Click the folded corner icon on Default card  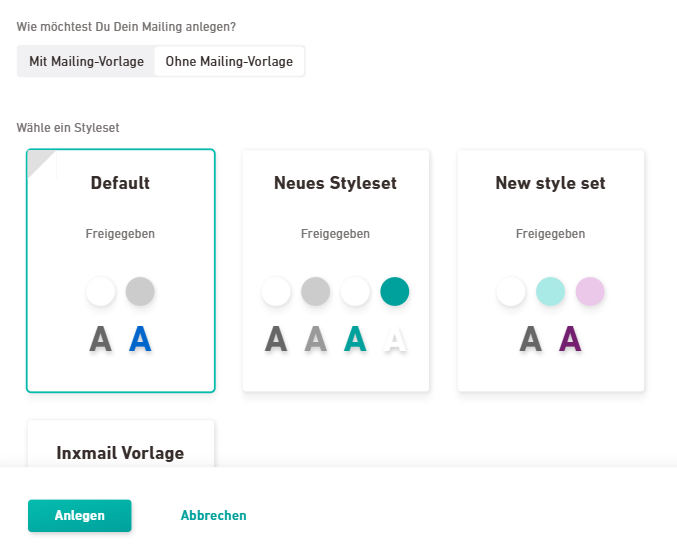40,162
